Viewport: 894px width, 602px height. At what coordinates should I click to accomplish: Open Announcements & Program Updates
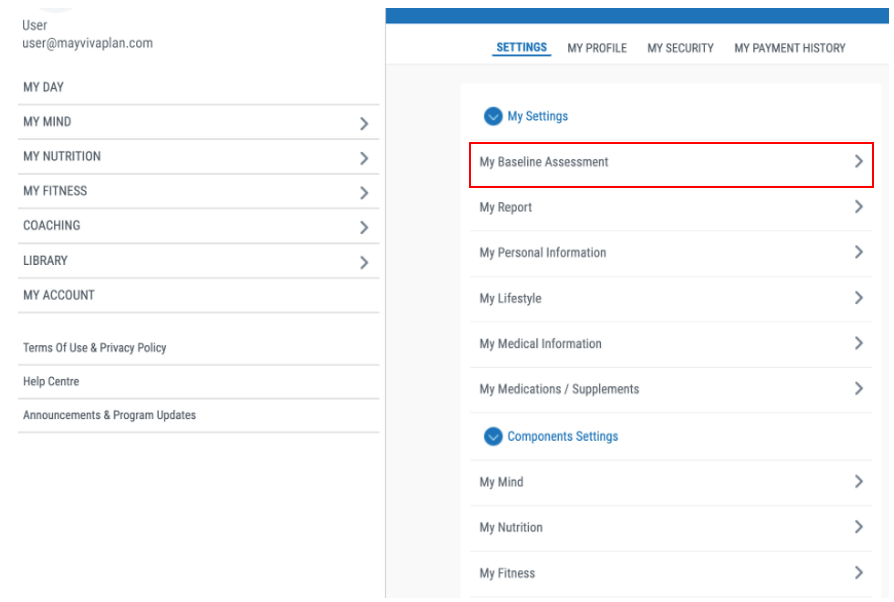(x=109, y=415)
